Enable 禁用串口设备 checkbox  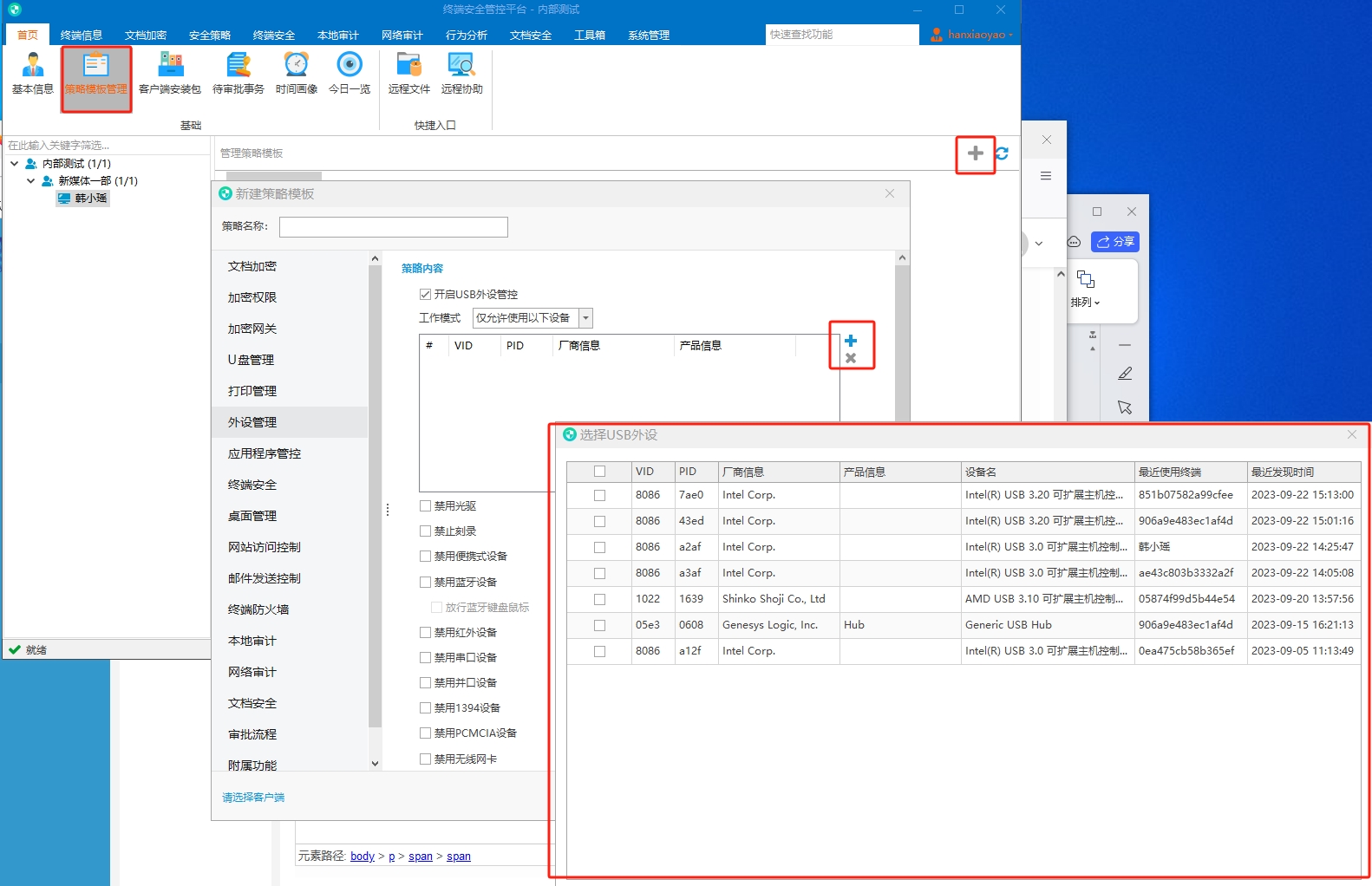(x=425, y=658)
